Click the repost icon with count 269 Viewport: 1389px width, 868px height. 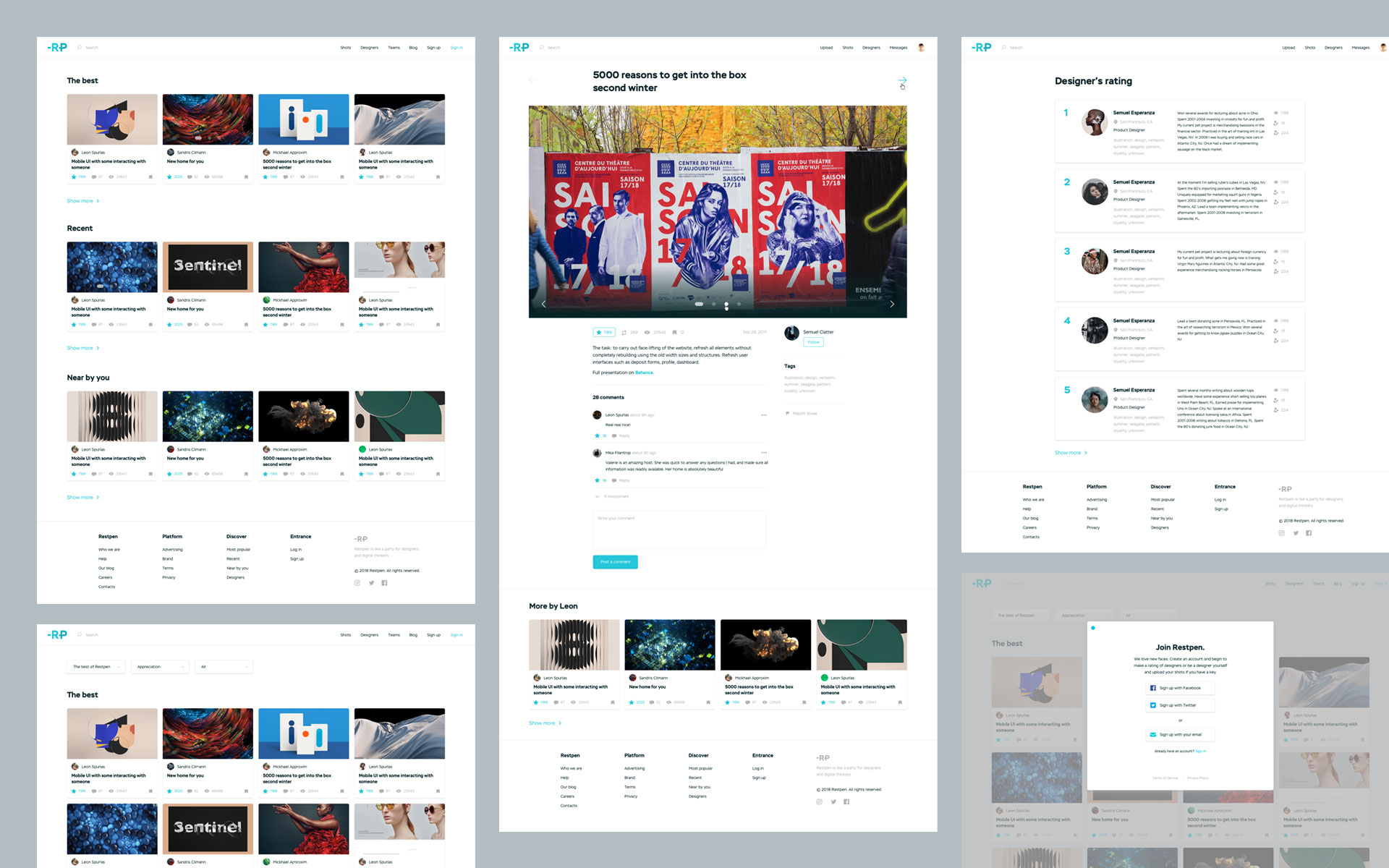point(624,332)
